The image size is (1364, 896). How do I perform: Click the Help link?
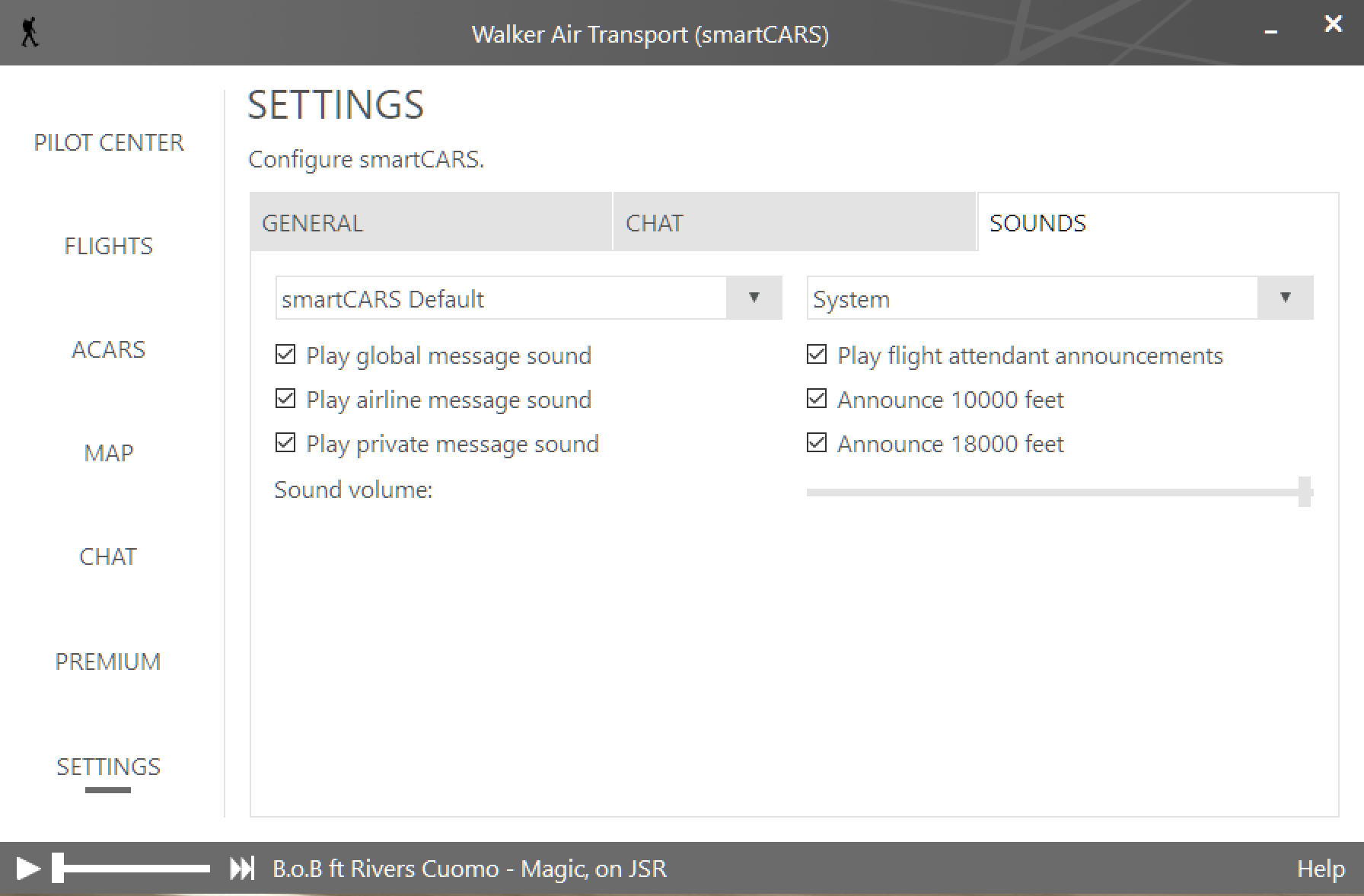tap(1321, 869)
